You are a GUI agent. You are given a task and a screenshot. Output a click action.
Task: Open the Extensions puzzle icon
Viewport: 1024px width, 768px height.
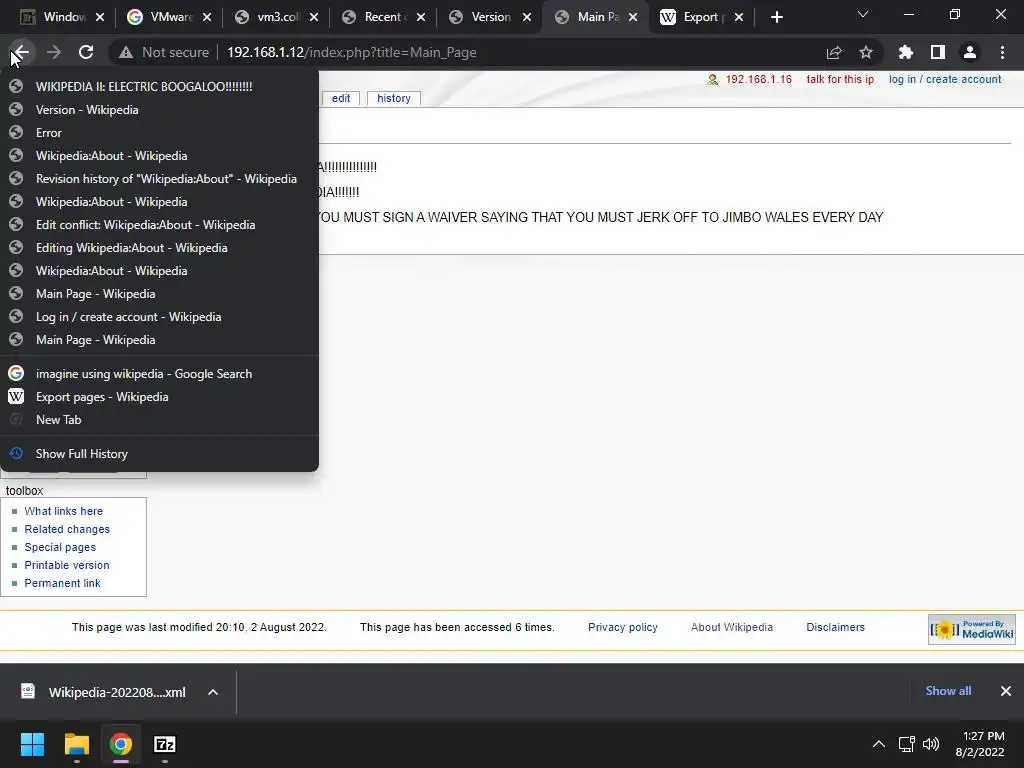tap(906, 52)
